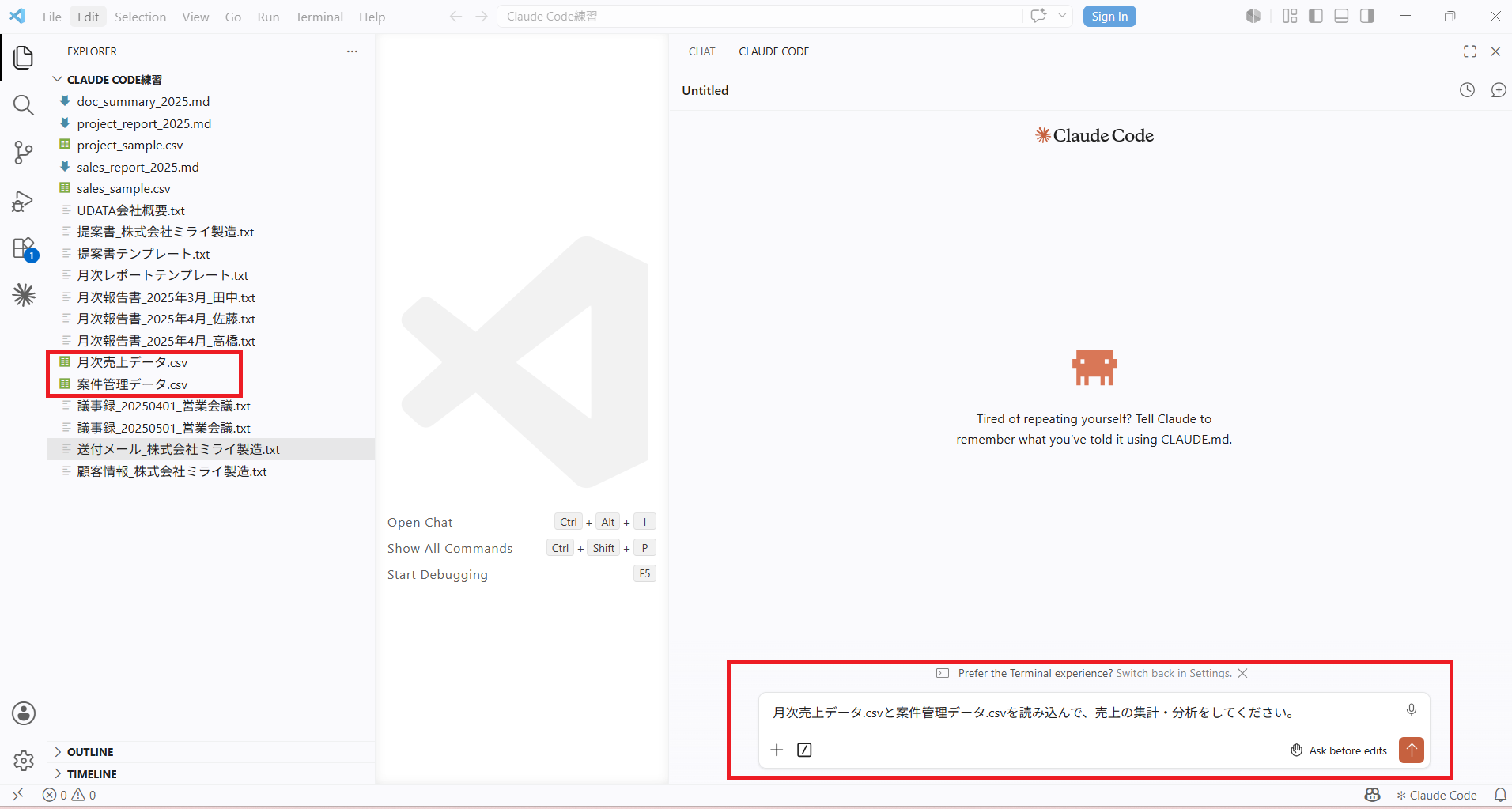1512x809 pixels.
Task: Expand the OUTLINE section
Action: click(90, 752)
